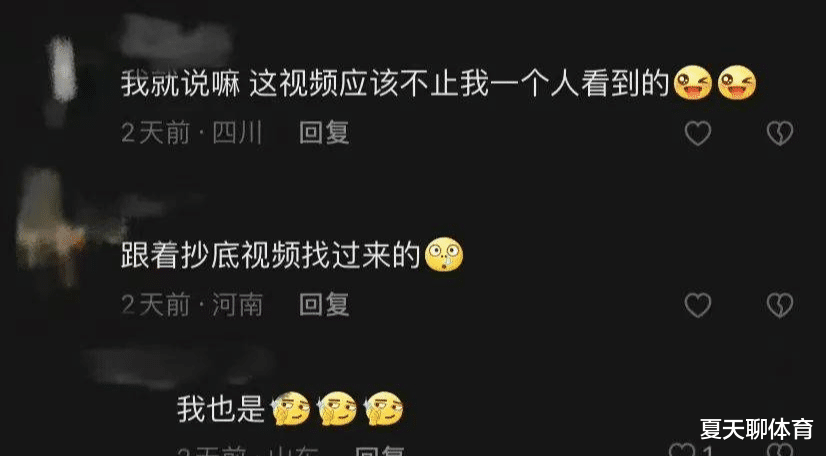Select the comment text 我就说嘛 这视频应该不止我一个人看到的

[x=395, y=84]
